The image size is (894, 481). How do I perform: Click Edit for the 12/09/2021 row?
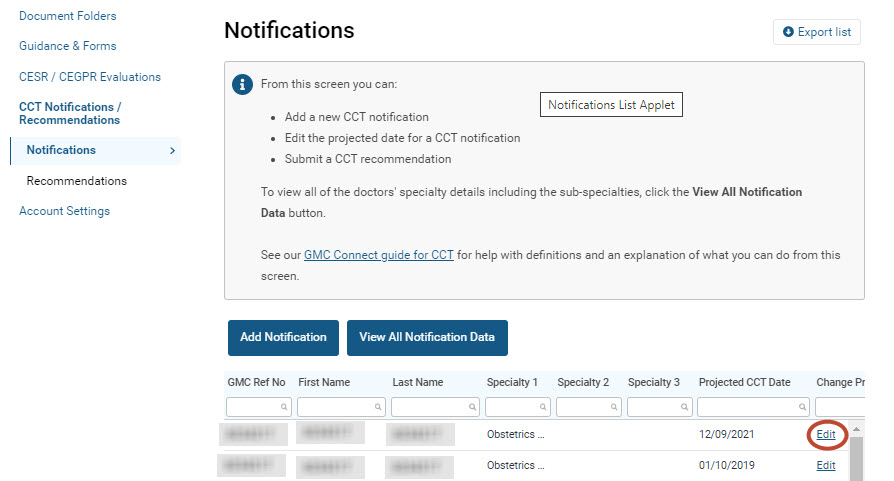click(826, 435)
